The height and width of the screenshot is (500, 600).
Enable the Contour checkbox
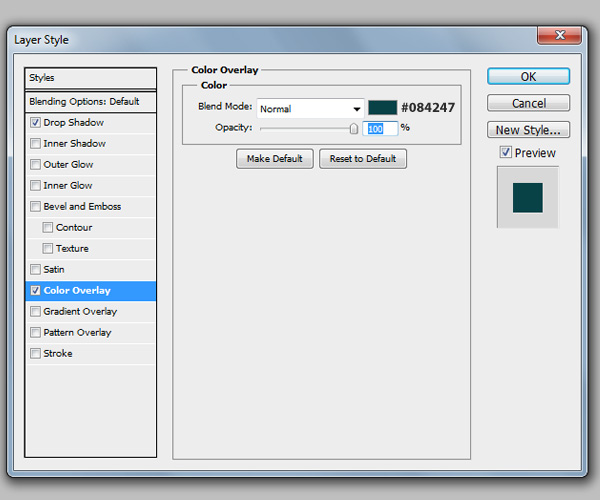tap(47, 228)
